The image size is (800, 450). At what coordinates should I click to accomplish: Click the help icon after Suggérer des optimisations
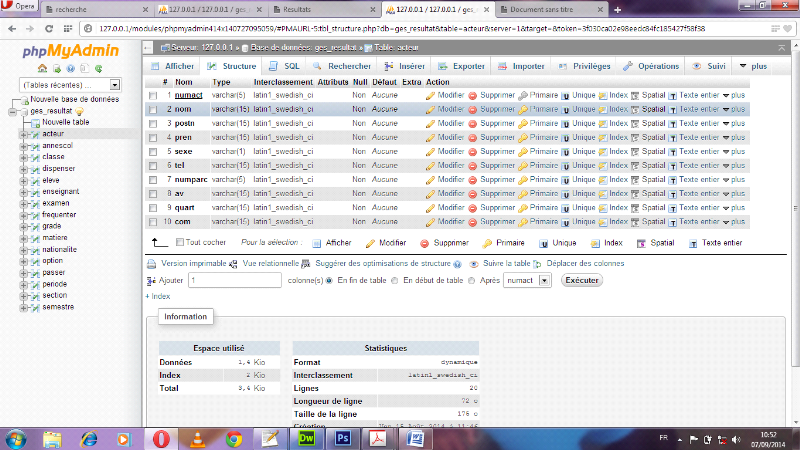pyautogui.click(x=458, y=264)
